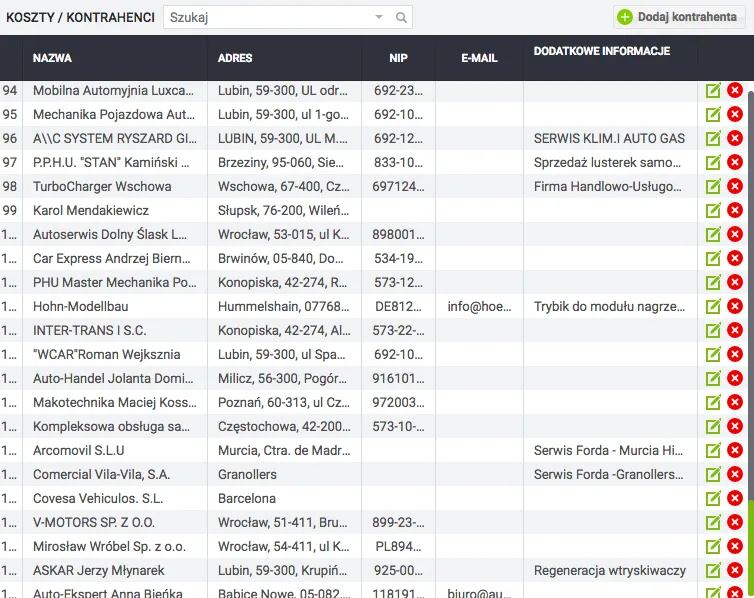The height and width of the screenshot is (598, 754).
Task: Edit Auto-Handel Jolanta Domi row
Action: 713,379
